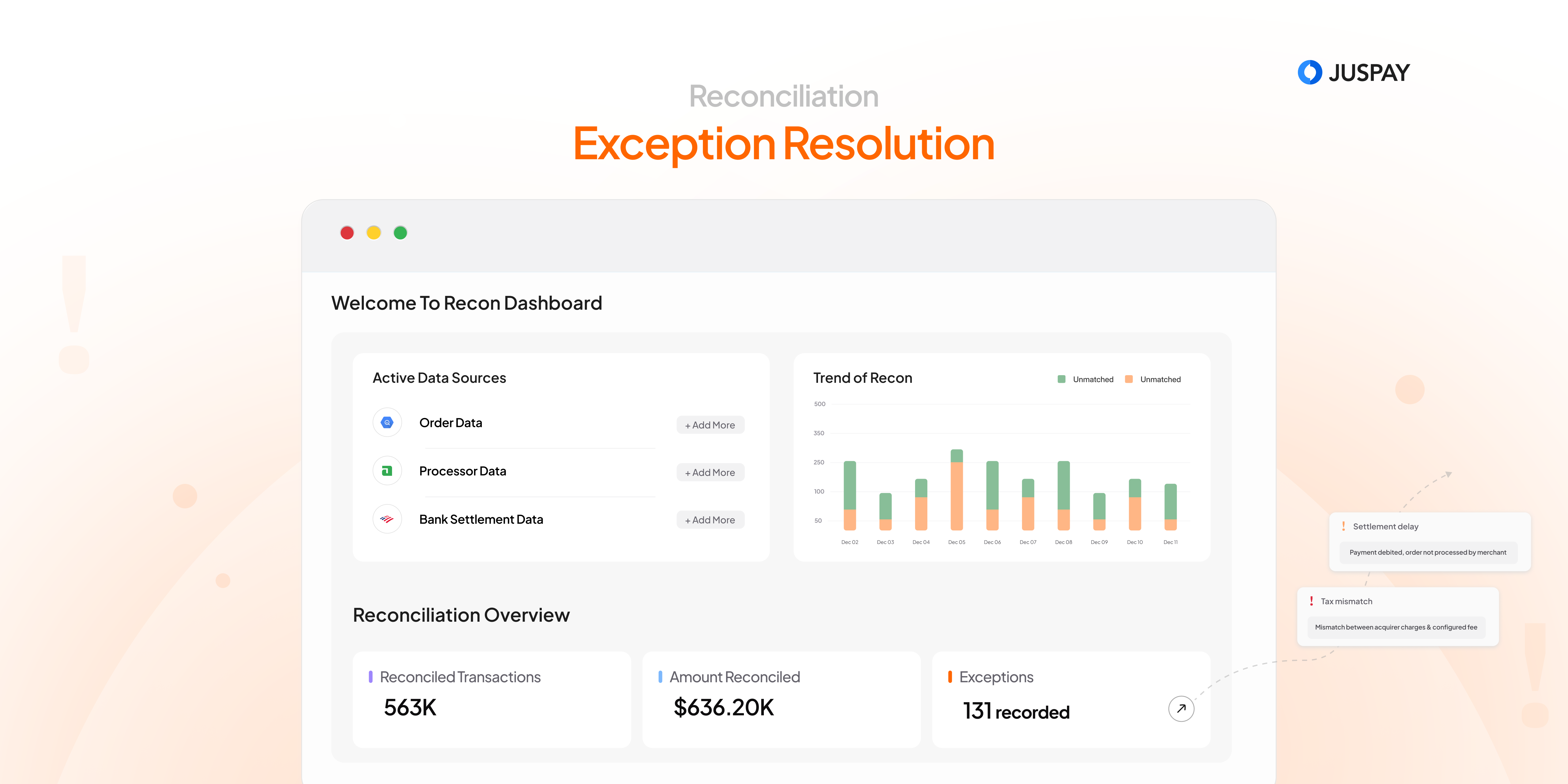Click the "Dec 06" x-axis date label
The width and height of the screenshot is (1568, 784).
[x=992, y=542]
